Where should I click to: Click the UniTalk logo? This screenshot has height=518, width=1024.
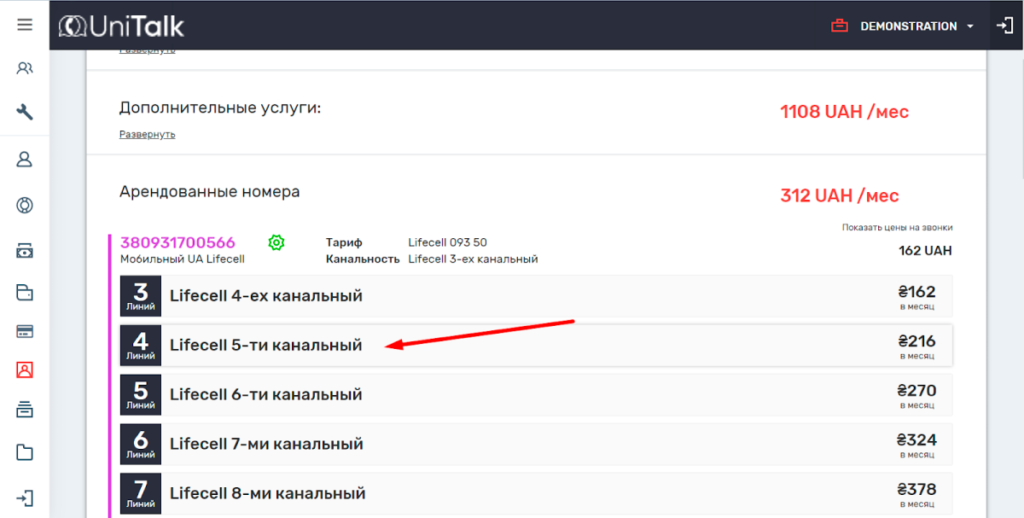(x=122, y=26)
